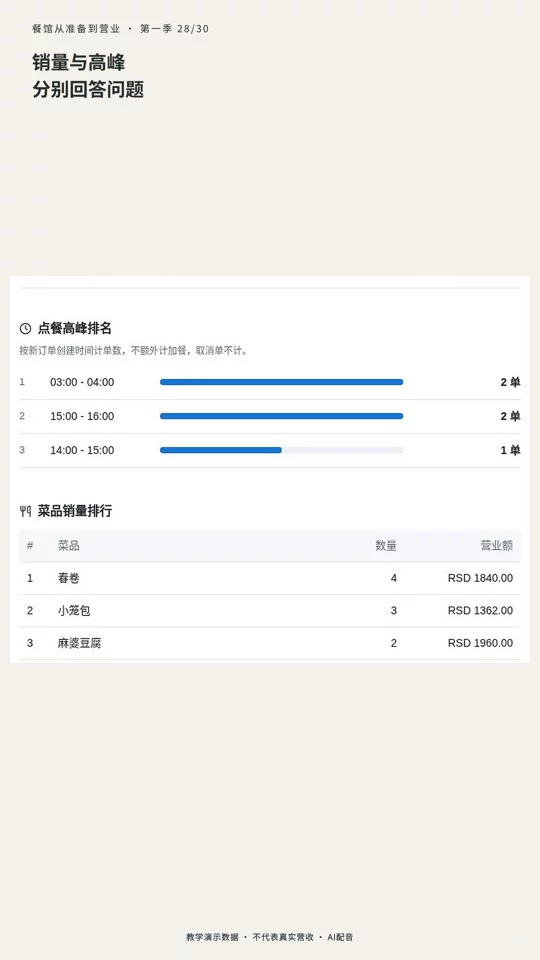
Task: Click the series label 餐馆从准备到营业
Action: point(77,29)
